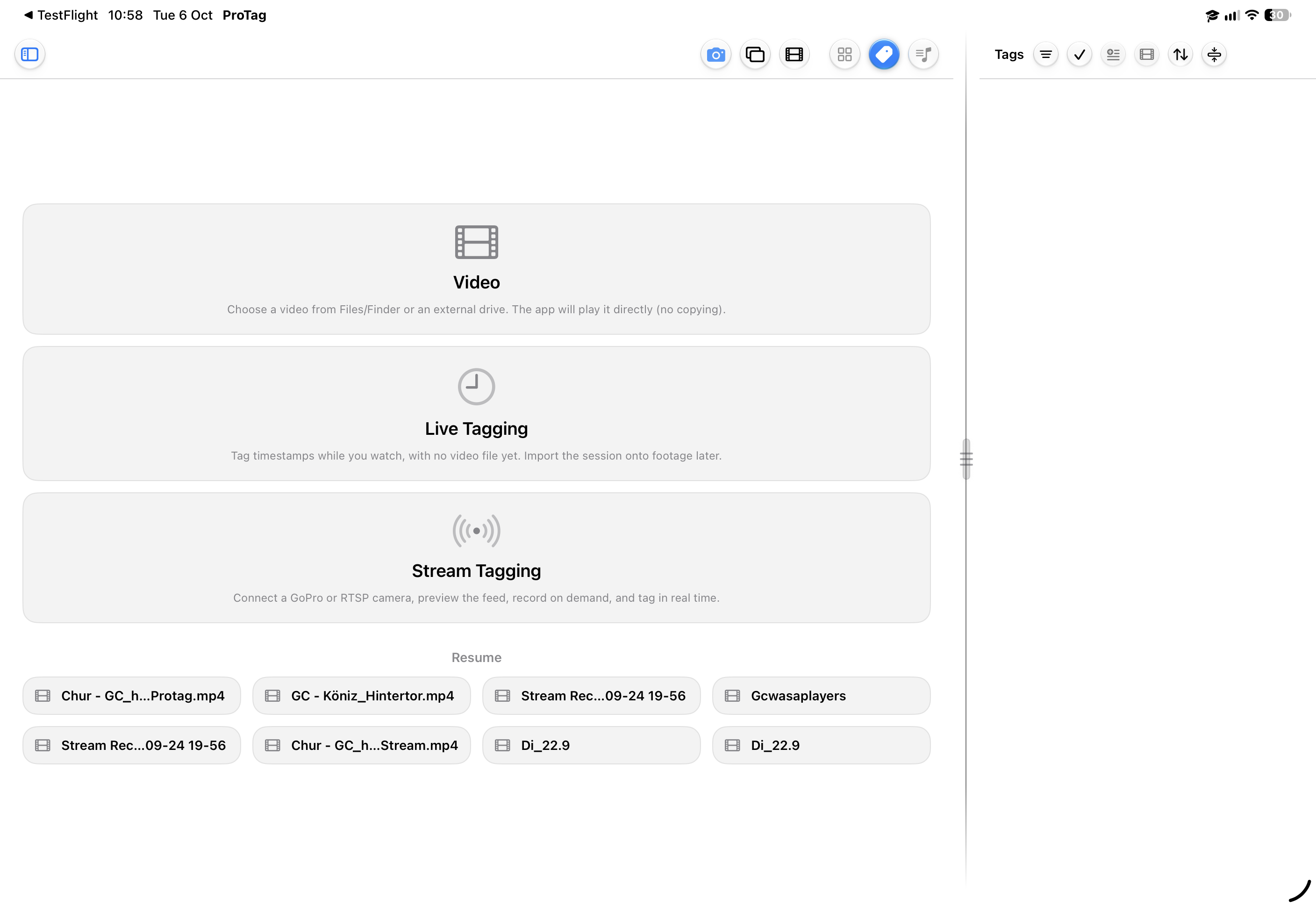Select the four-square grid icon

tap(844, 55)
